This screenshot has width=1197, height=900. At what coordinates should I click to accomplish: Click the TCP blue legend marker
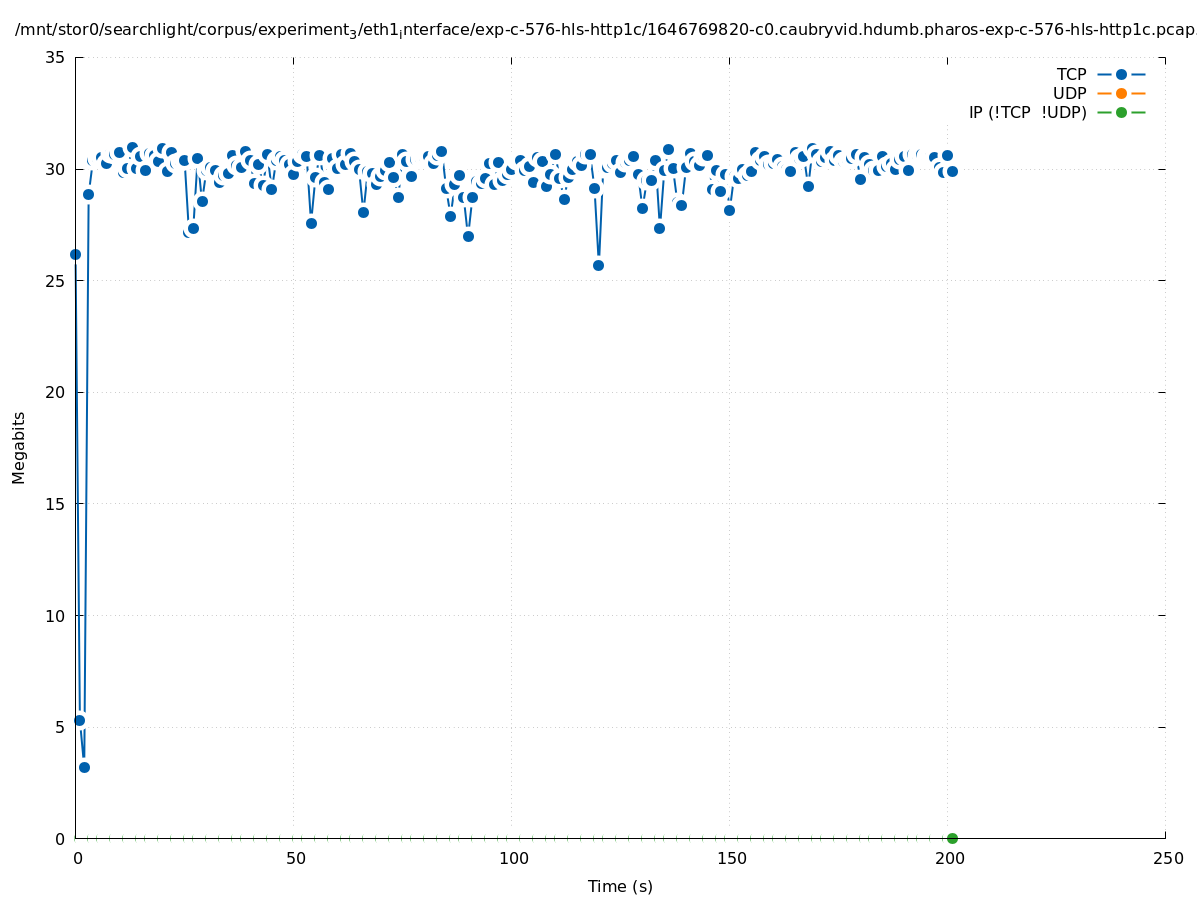click(1121, 74)
